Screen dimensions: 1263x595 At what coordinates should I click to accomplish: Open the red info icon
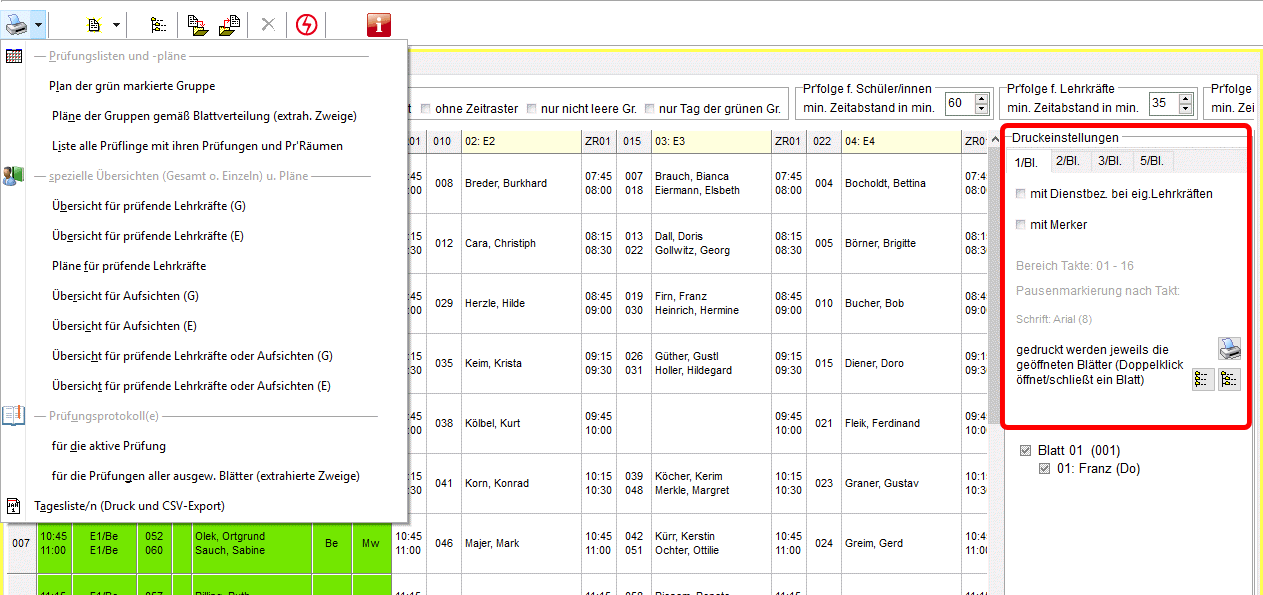tap(379, 24)
